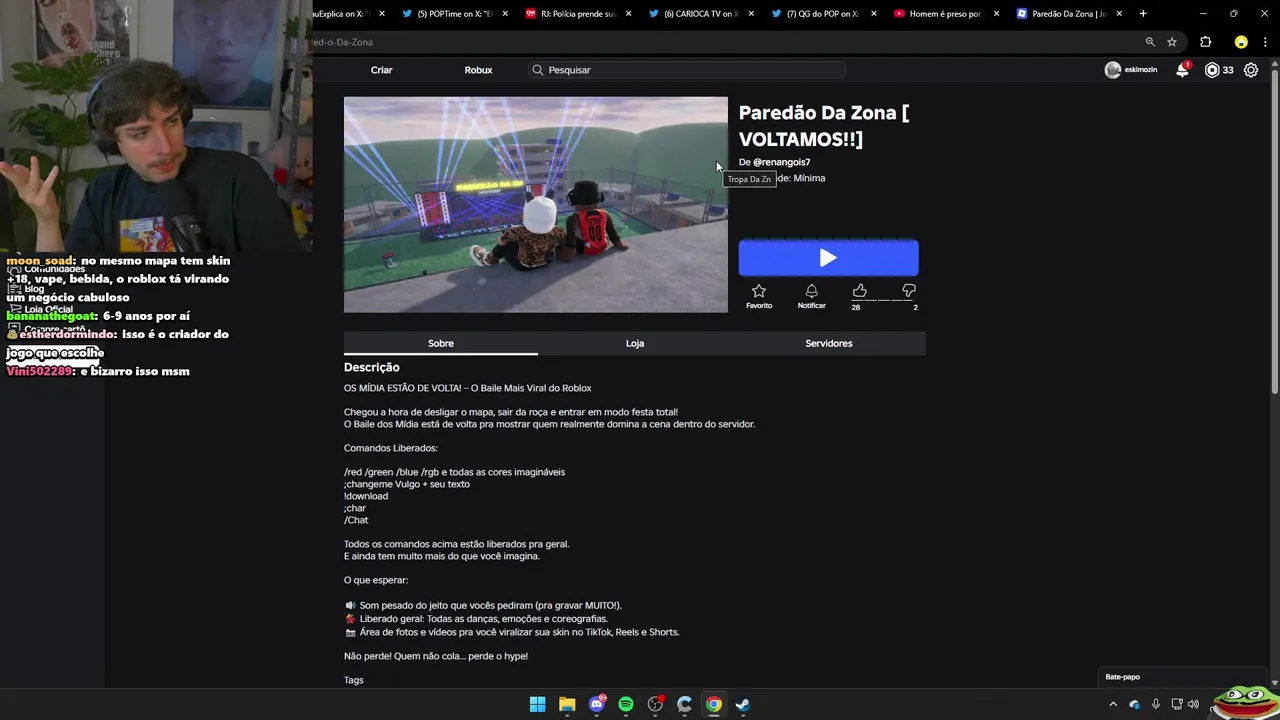Image resolution: width=1280 pixels, height=720 pixels.
Task: Click the Tags label
Action: click(354, 680)
